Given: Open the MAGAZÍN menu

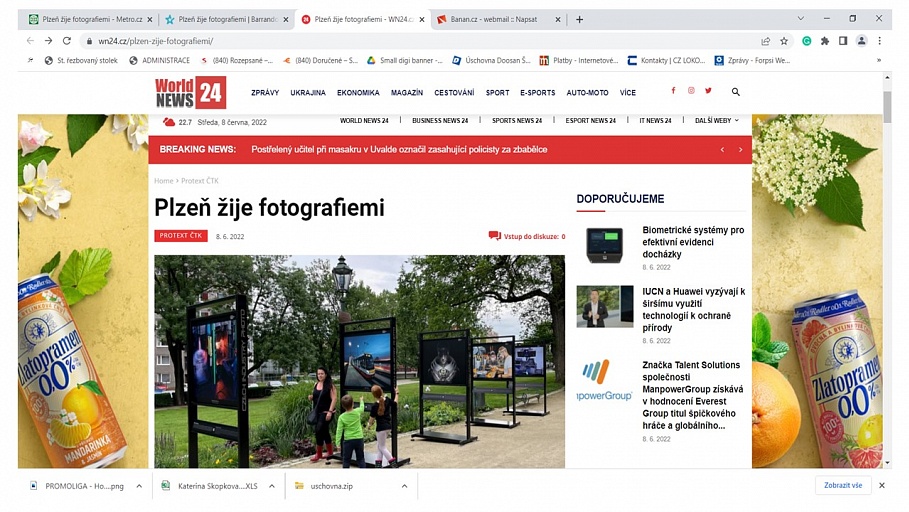Looking at the screenshot, I should pyautogui.click(x=407, y=93).
